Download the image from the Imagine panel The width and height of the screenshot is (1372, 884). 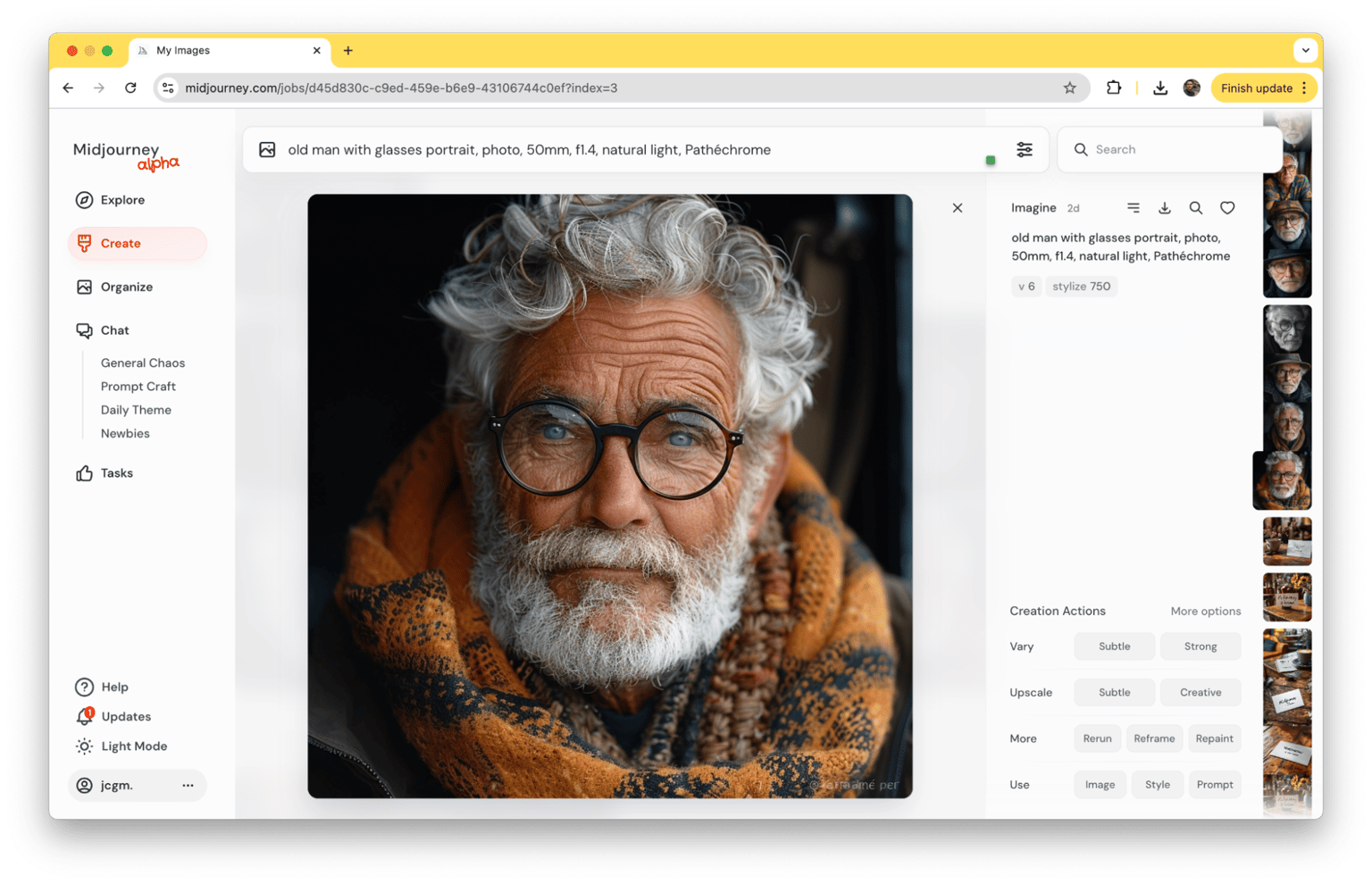pos(1165,208)
